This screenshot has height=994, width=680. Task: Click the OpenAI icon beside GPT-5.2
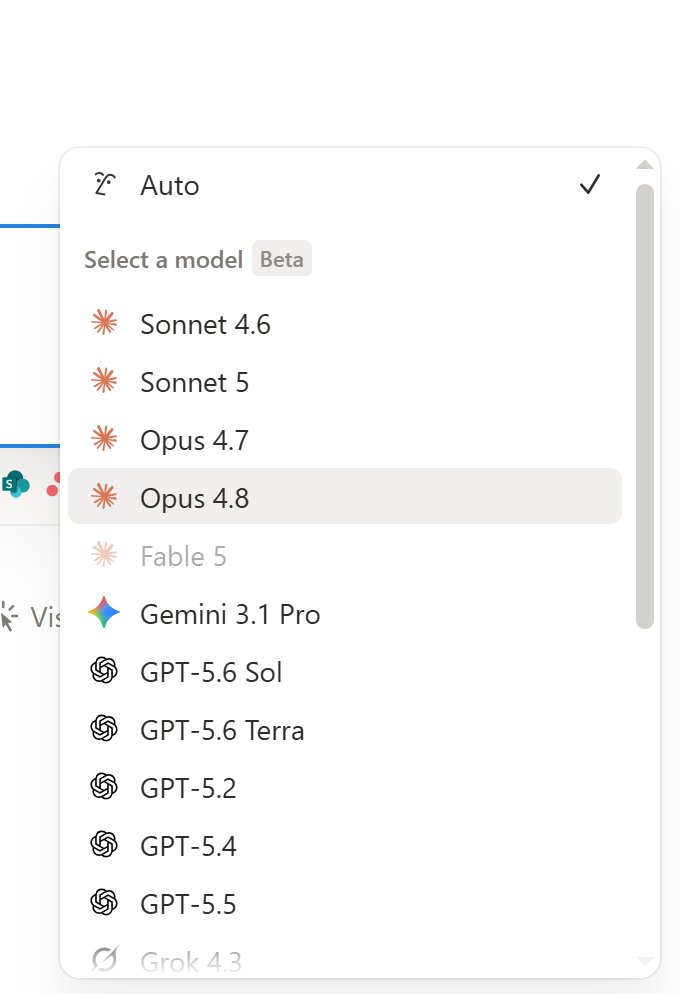[104, 787]
